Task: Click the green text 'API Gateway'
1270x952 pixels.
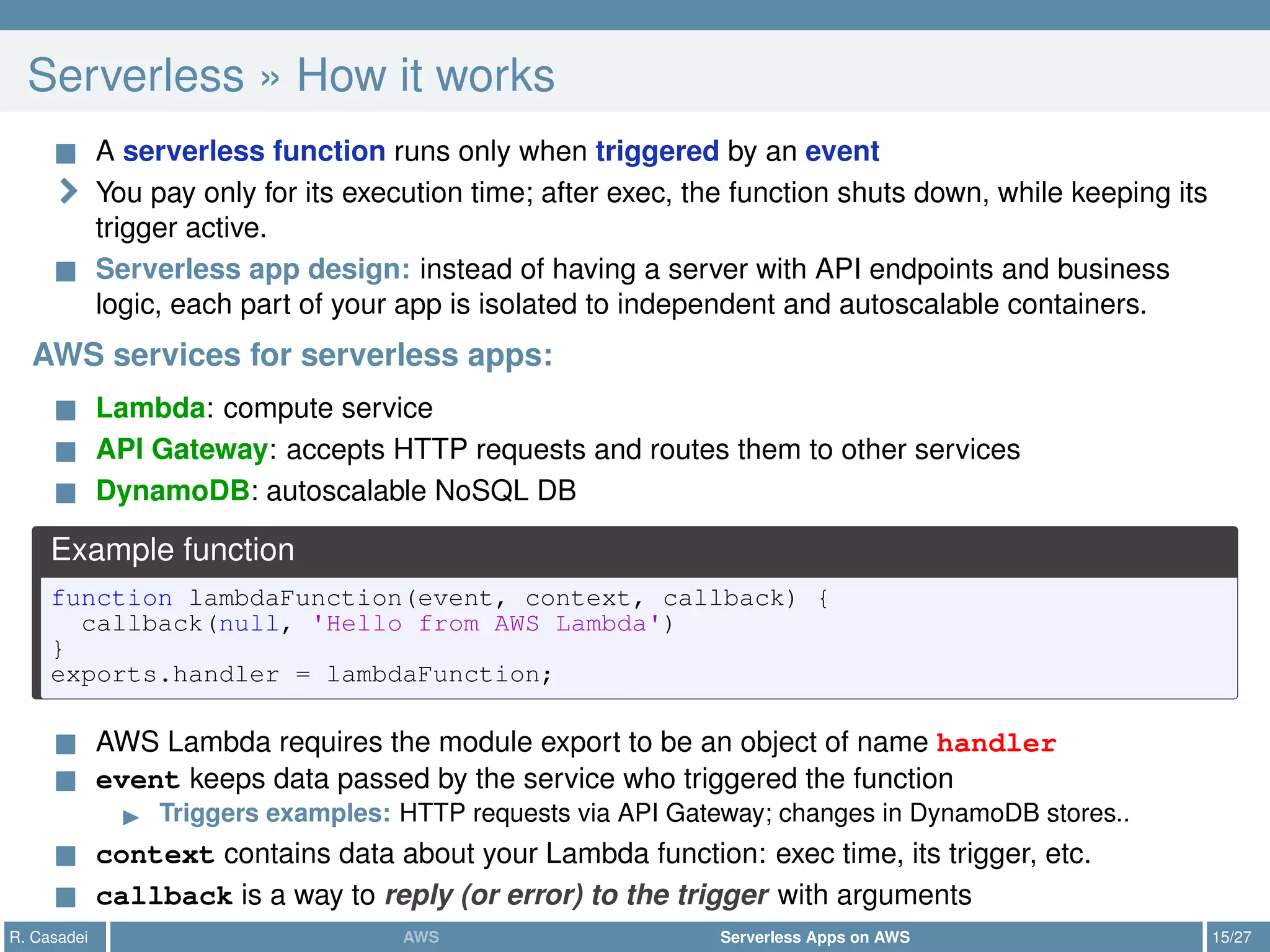Action: 182,449
